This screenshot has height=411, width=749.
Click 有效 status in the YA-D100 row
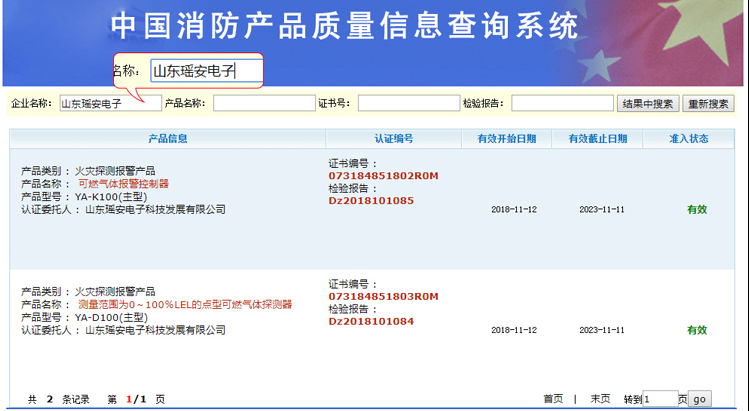point(697,330)
